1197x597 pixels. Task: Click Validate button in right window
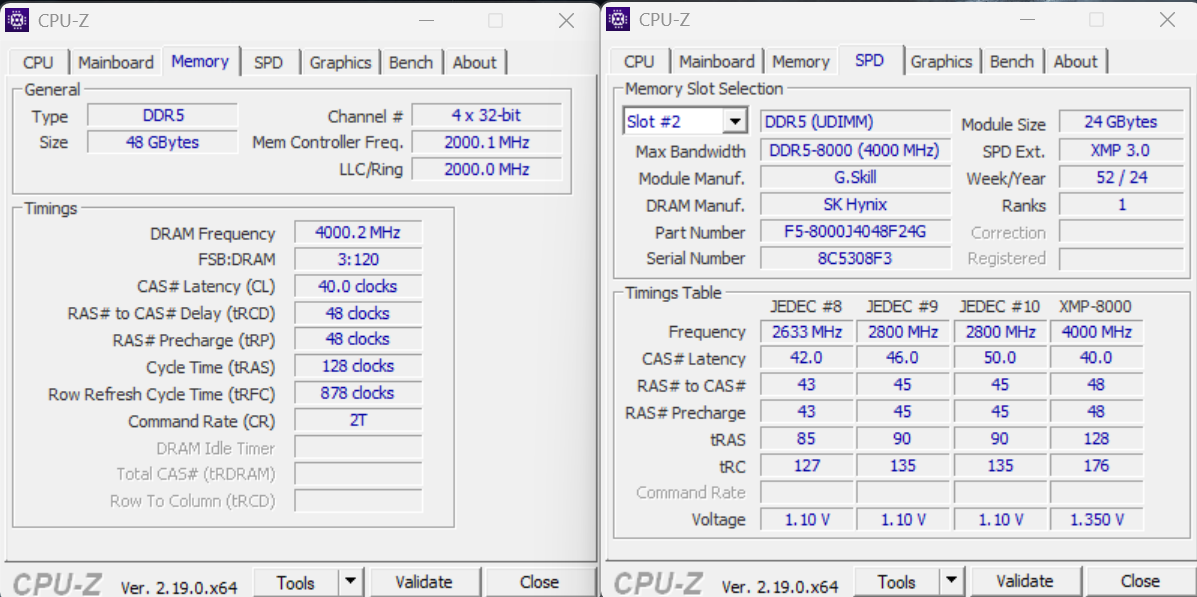click(x=1025, y=582)
